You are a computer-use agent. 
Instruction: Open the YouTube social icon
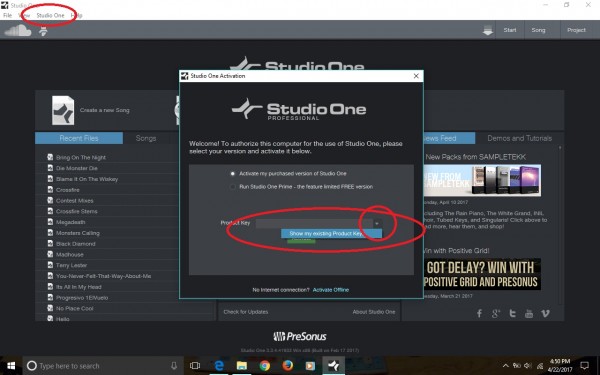[x=529, y=313]
